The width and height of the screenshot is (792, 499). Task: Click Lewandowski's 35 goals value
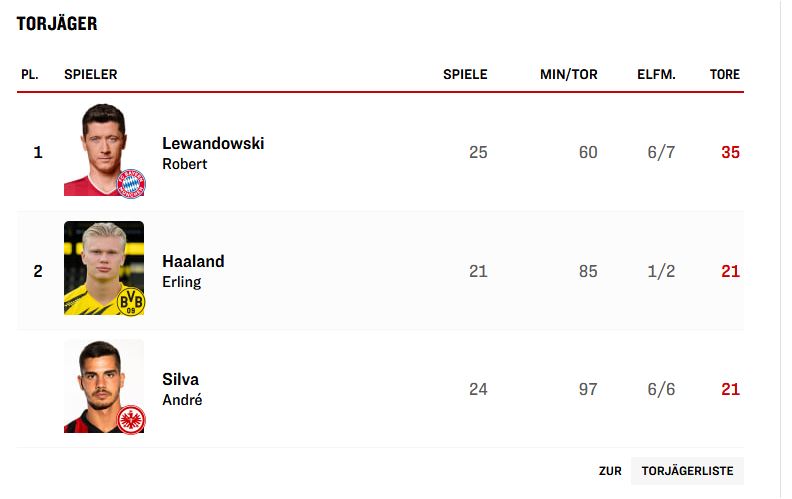coord(730,153)
